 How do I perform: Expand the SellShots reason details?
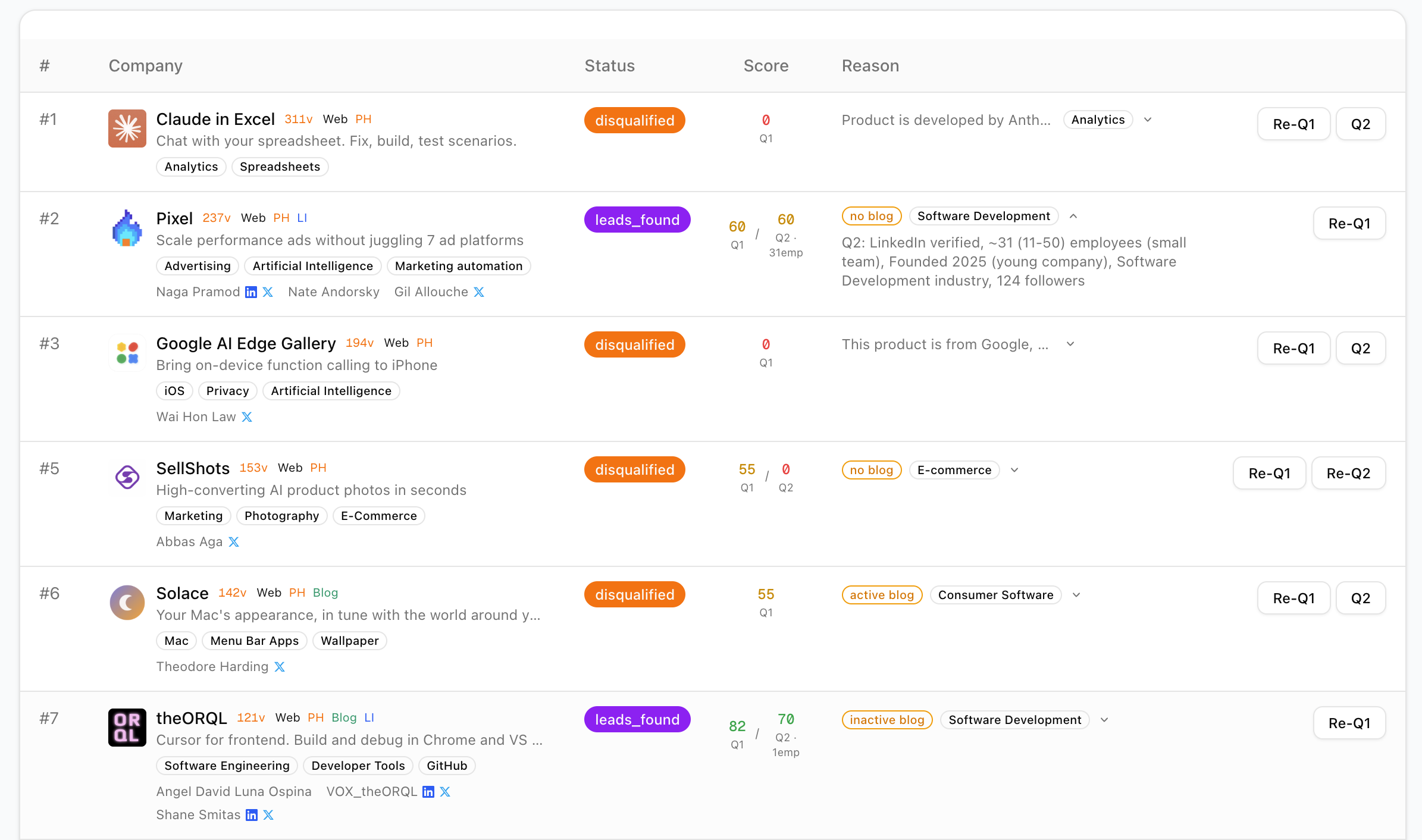click(x=1014, y=470)
